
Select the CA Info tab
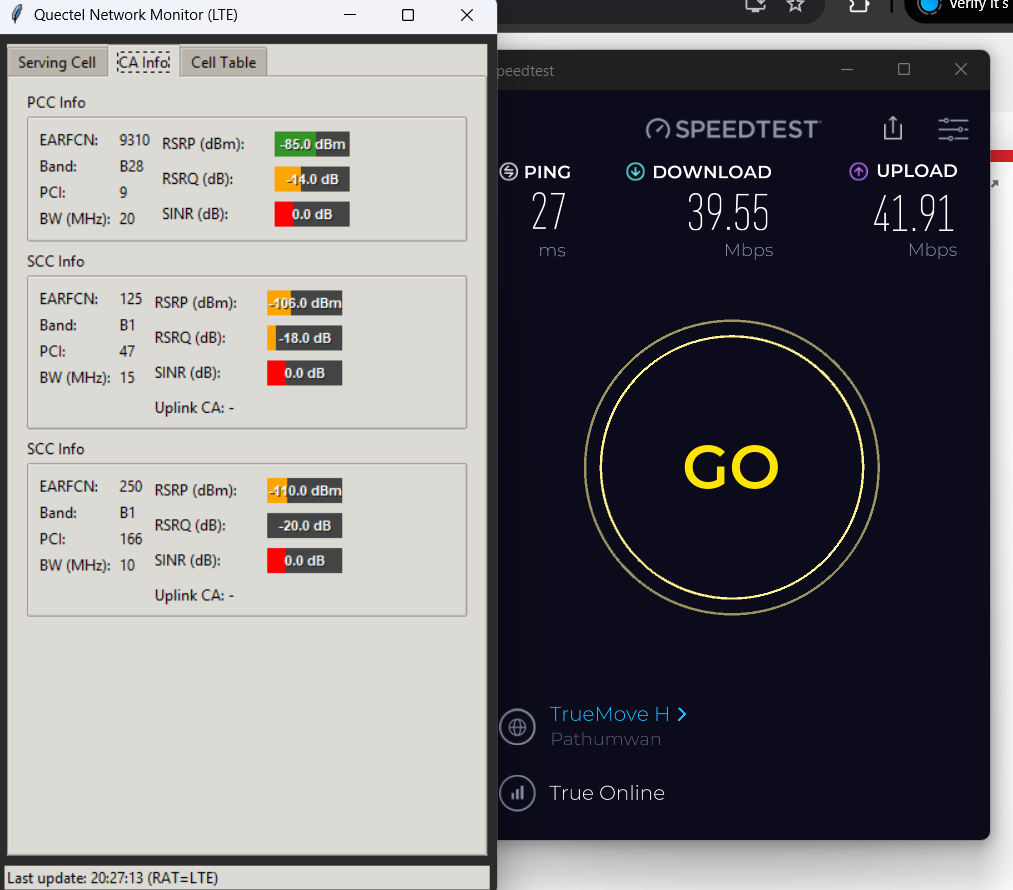click(144, 62)
